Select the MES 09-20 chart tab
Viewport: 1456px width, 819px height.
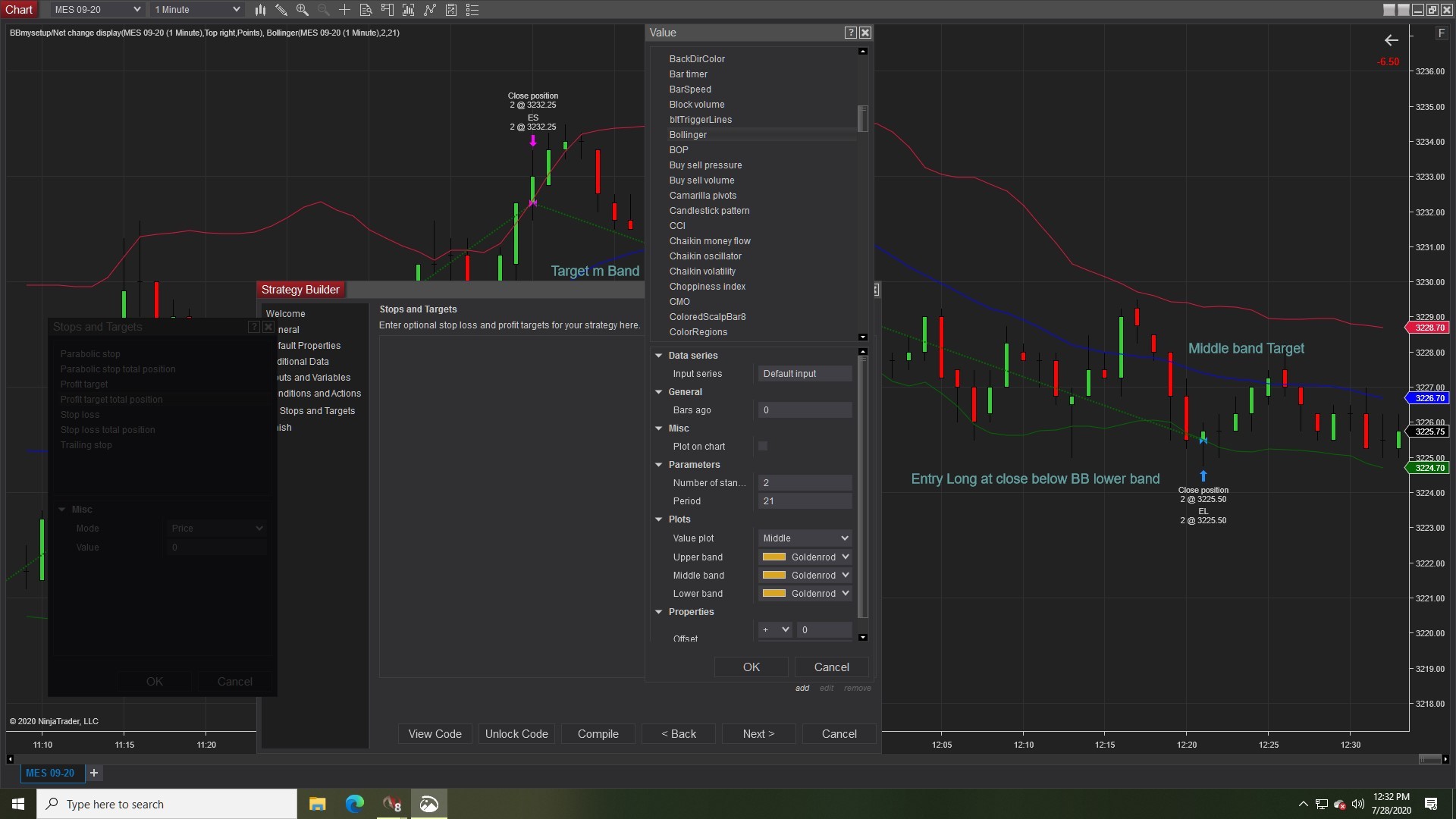50,773
